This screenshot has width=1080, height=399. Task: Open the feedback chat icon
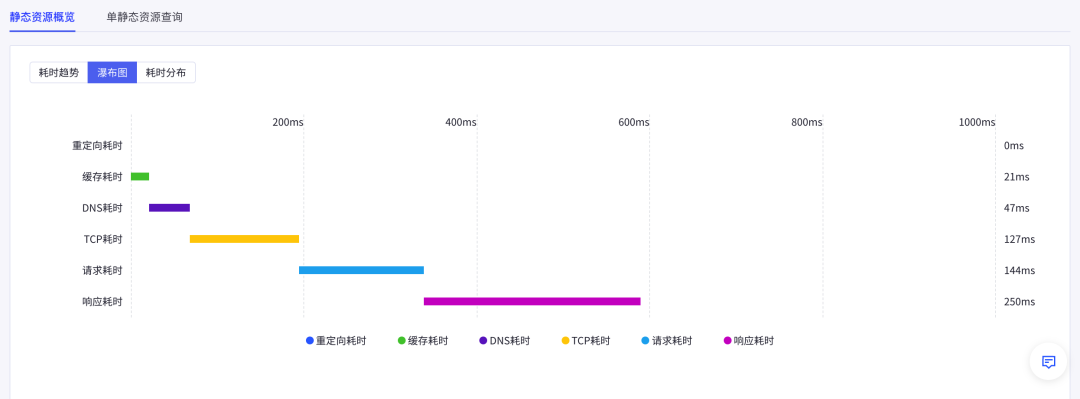click(1048, 362)
